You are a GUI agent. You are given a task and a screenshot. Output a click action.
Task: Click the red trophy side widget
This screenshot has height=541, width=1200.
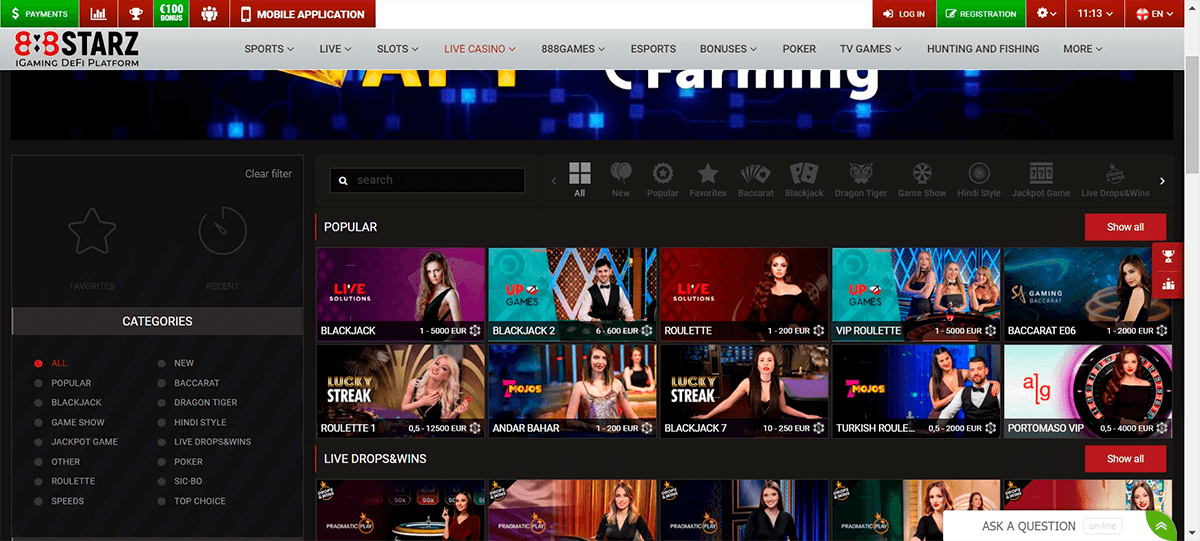[x=1167, y=256]
